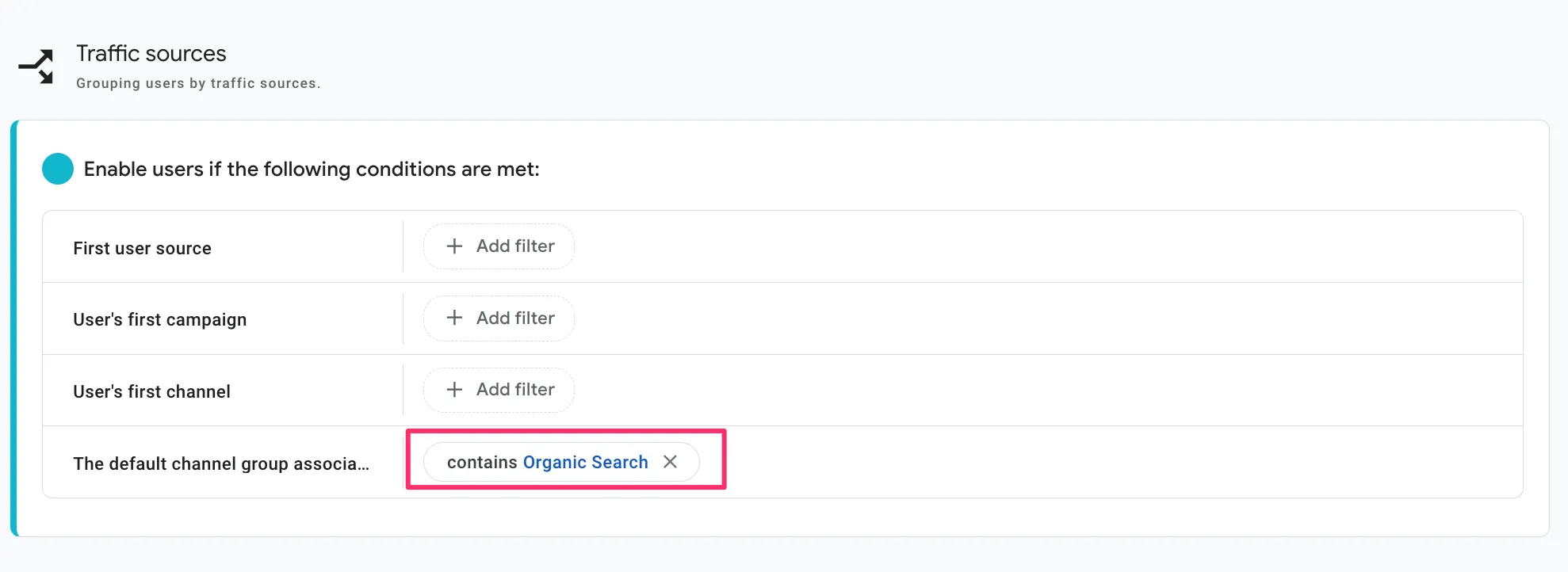This screenshot has width=1568, height=572.
Task: Click the blue Organic Search value text
Action: (x=585, y=463)
